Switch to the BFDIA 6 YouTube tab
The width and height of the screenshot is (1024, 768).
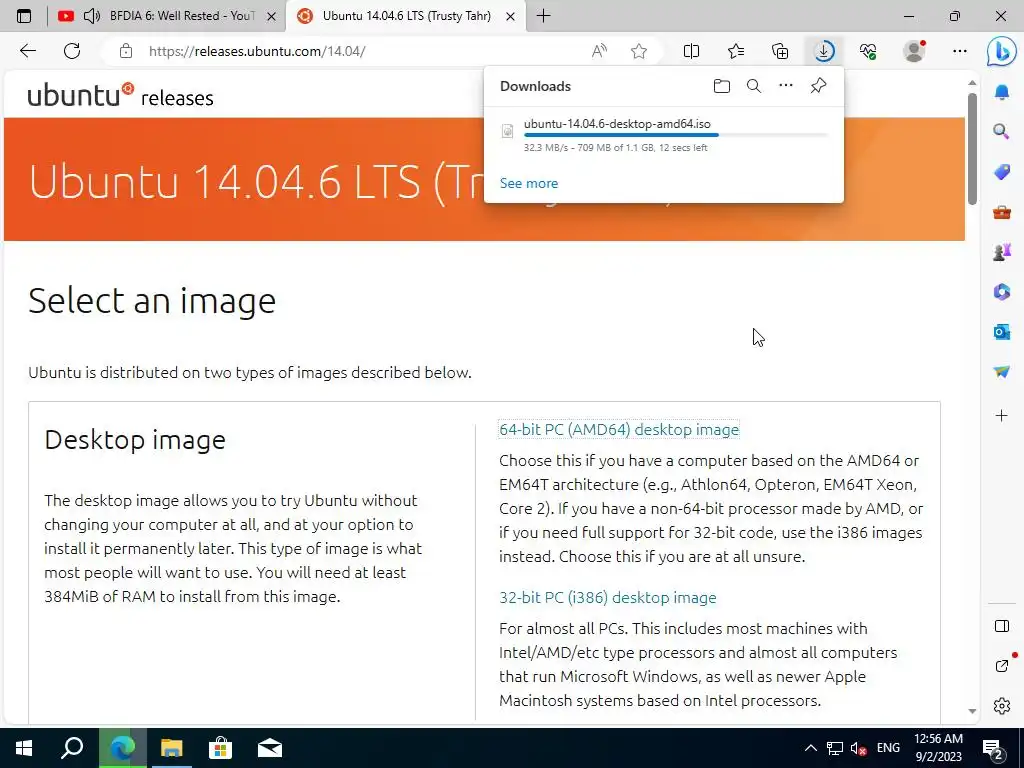(167, 16)
